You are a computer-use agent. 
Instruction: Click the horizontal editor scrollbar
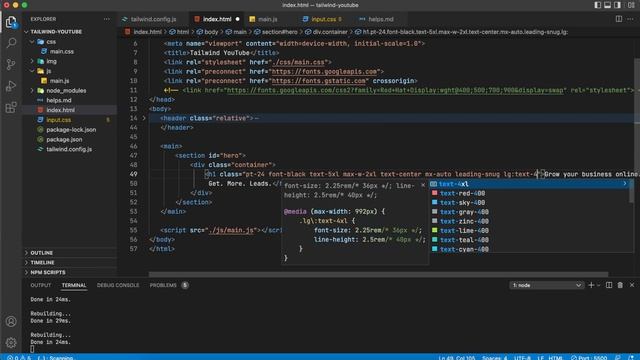click(x=378, y=275)
